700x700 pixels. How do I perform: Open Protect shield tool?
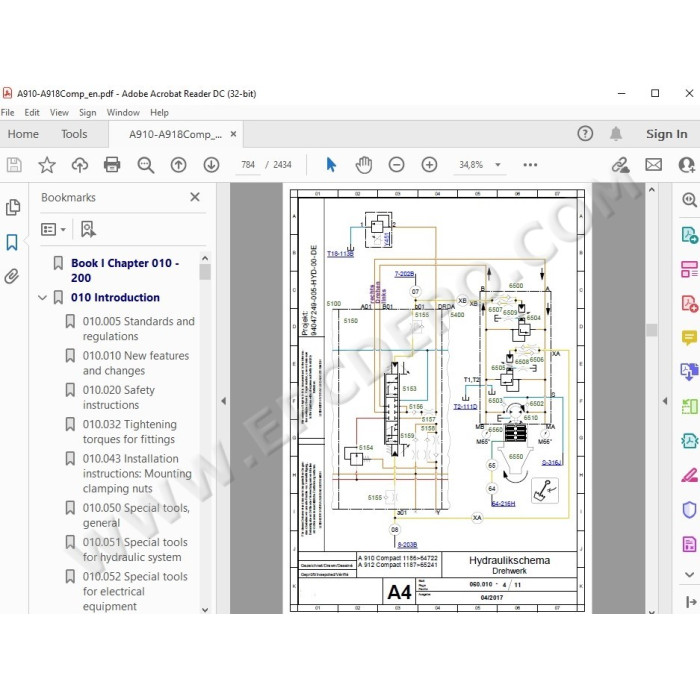689,510
